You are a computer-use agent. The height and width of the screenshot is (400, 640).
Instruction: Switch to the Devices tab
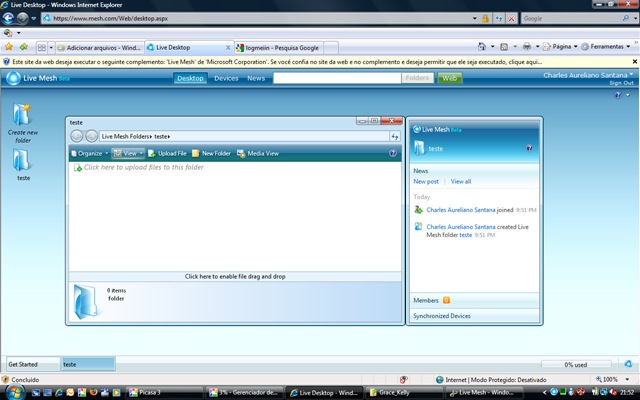tap(226, 78)
